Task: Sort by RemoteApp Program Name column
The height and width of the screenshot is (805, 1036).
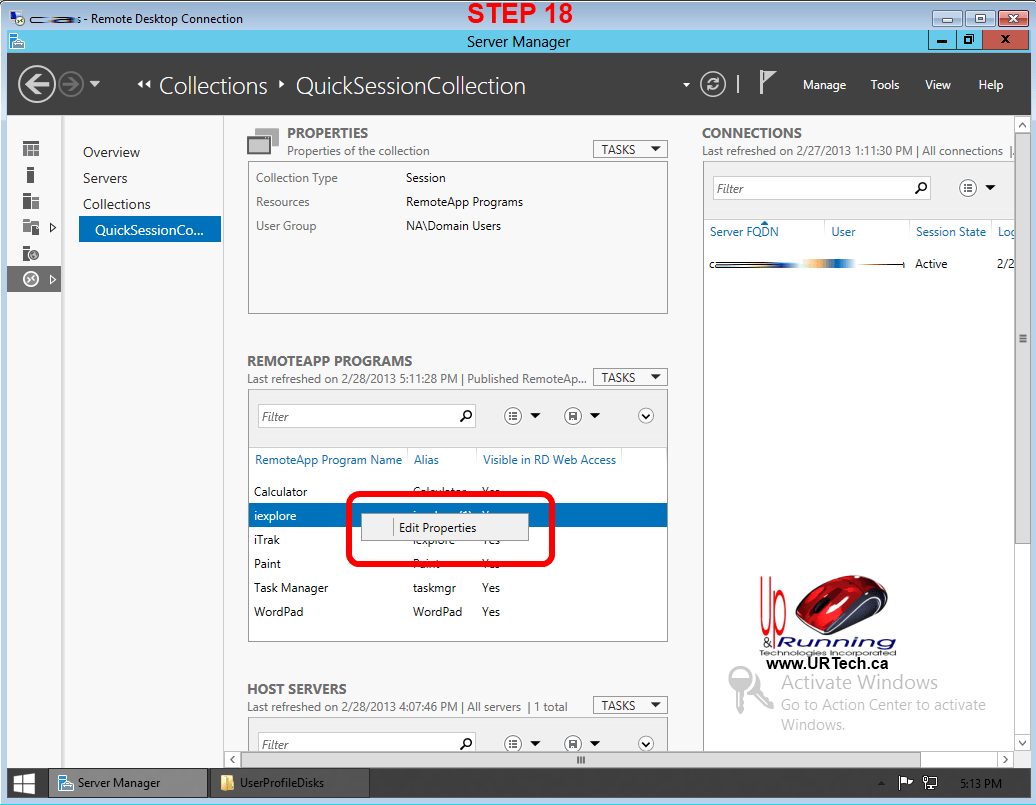Action: 328,460
